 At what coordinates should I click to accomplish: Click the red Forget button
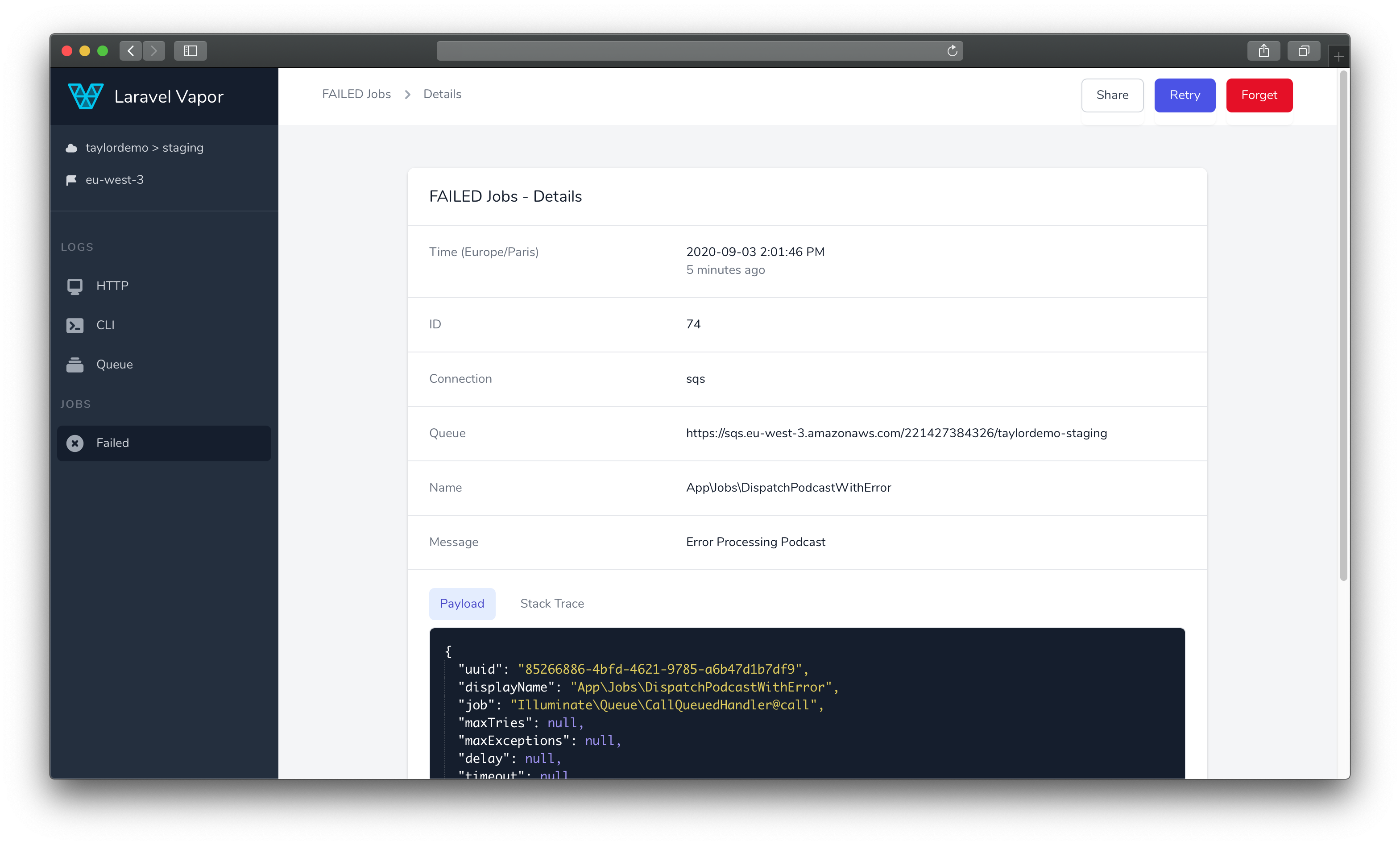pos(1259,95)
